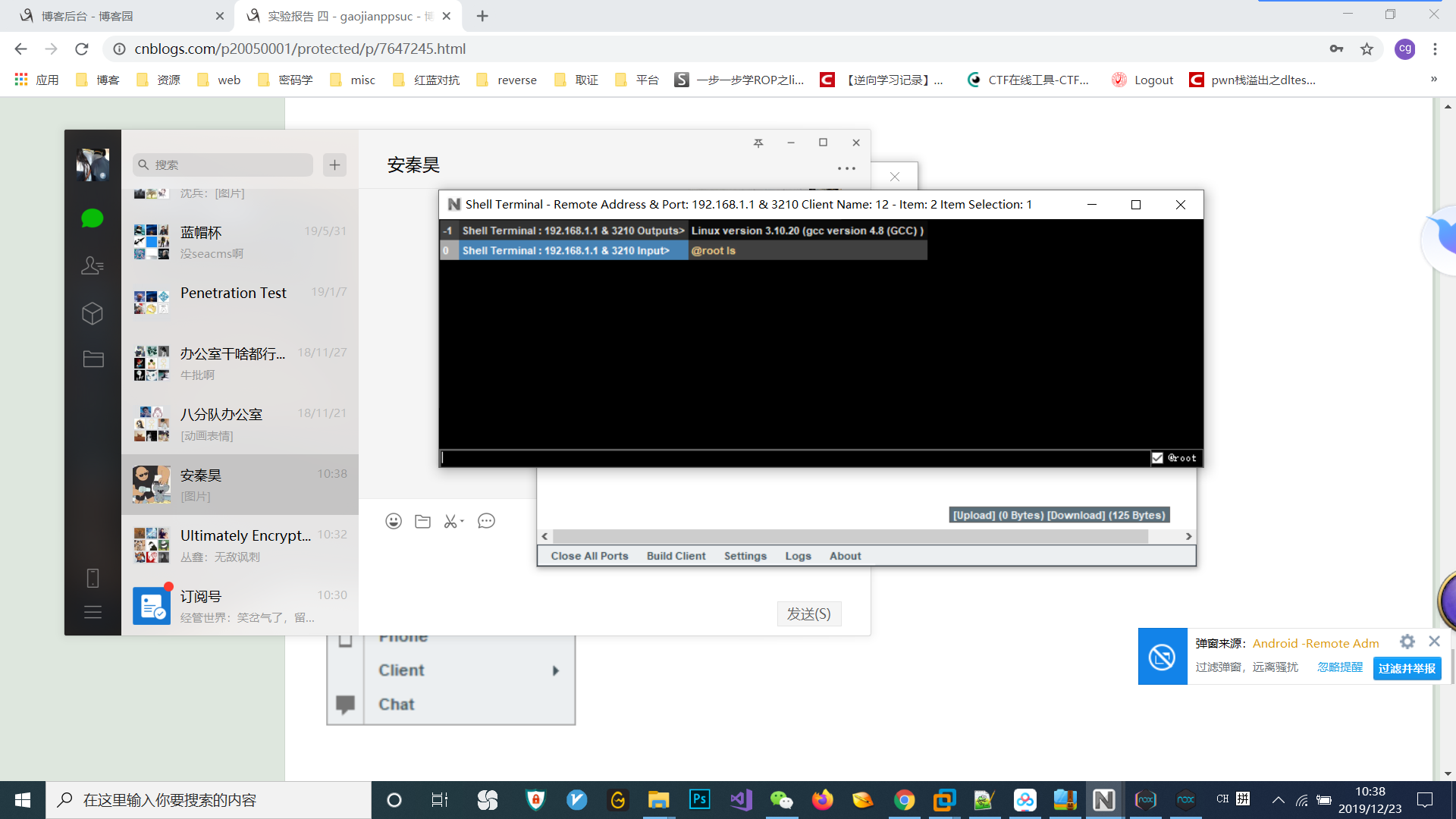Open Photoshop from the taskbar
The image size is (1456, 819).
click(x=698, y=799)
